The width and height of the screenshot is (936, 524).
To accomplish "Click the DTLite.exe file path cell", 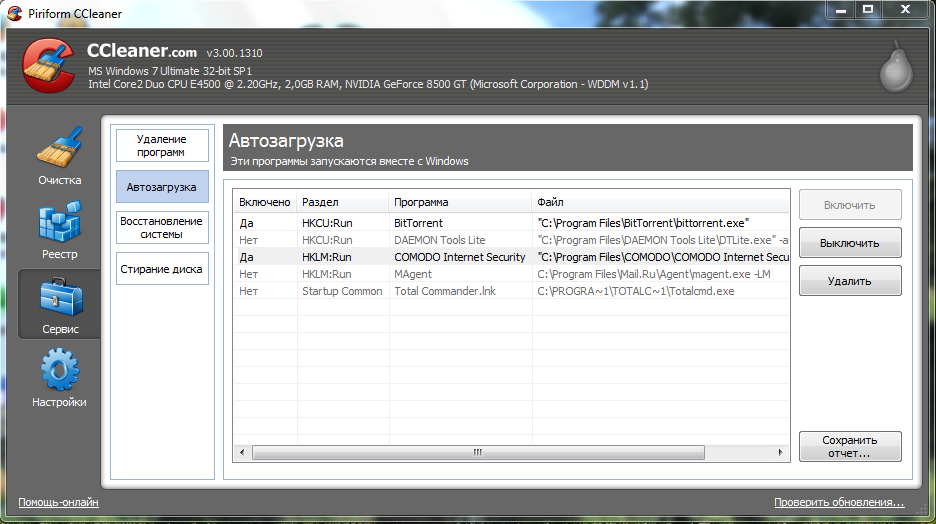I will point(663,240).
